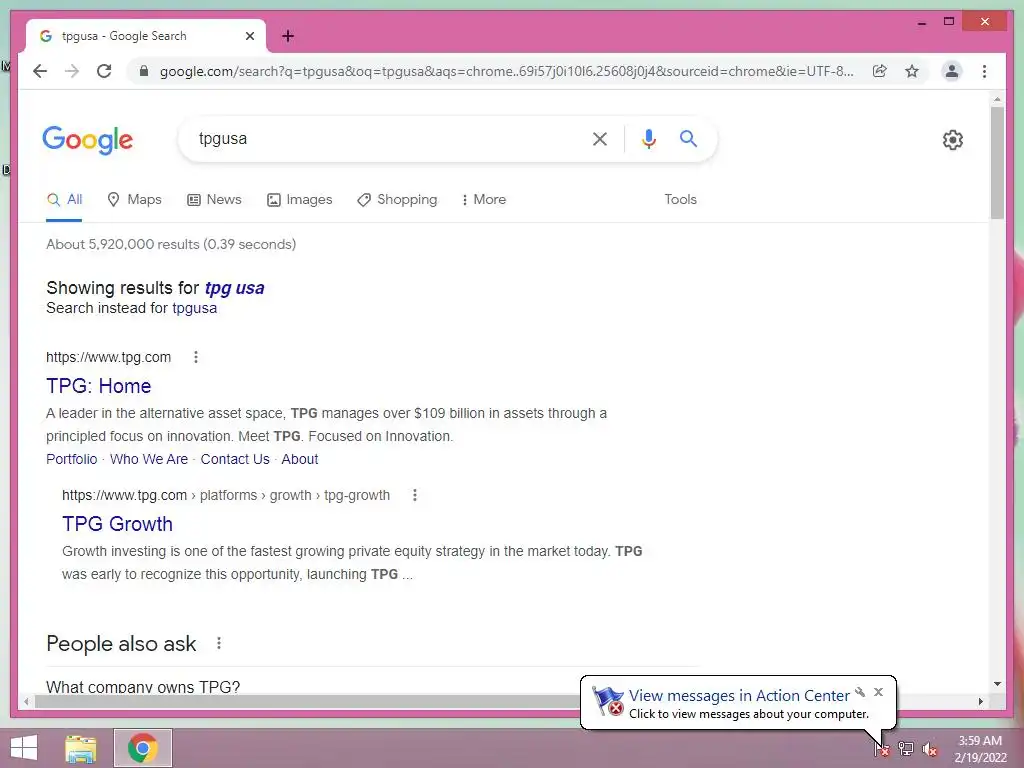Click the forward navigation arrow

pos(72,71)
